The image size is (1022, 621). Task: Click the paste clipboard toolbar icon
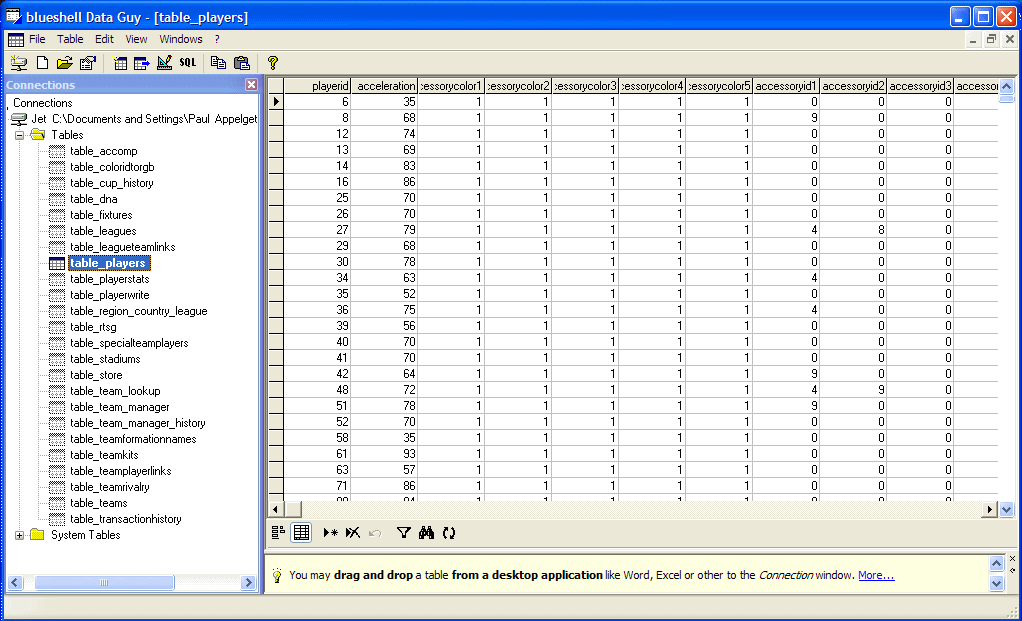241,63
